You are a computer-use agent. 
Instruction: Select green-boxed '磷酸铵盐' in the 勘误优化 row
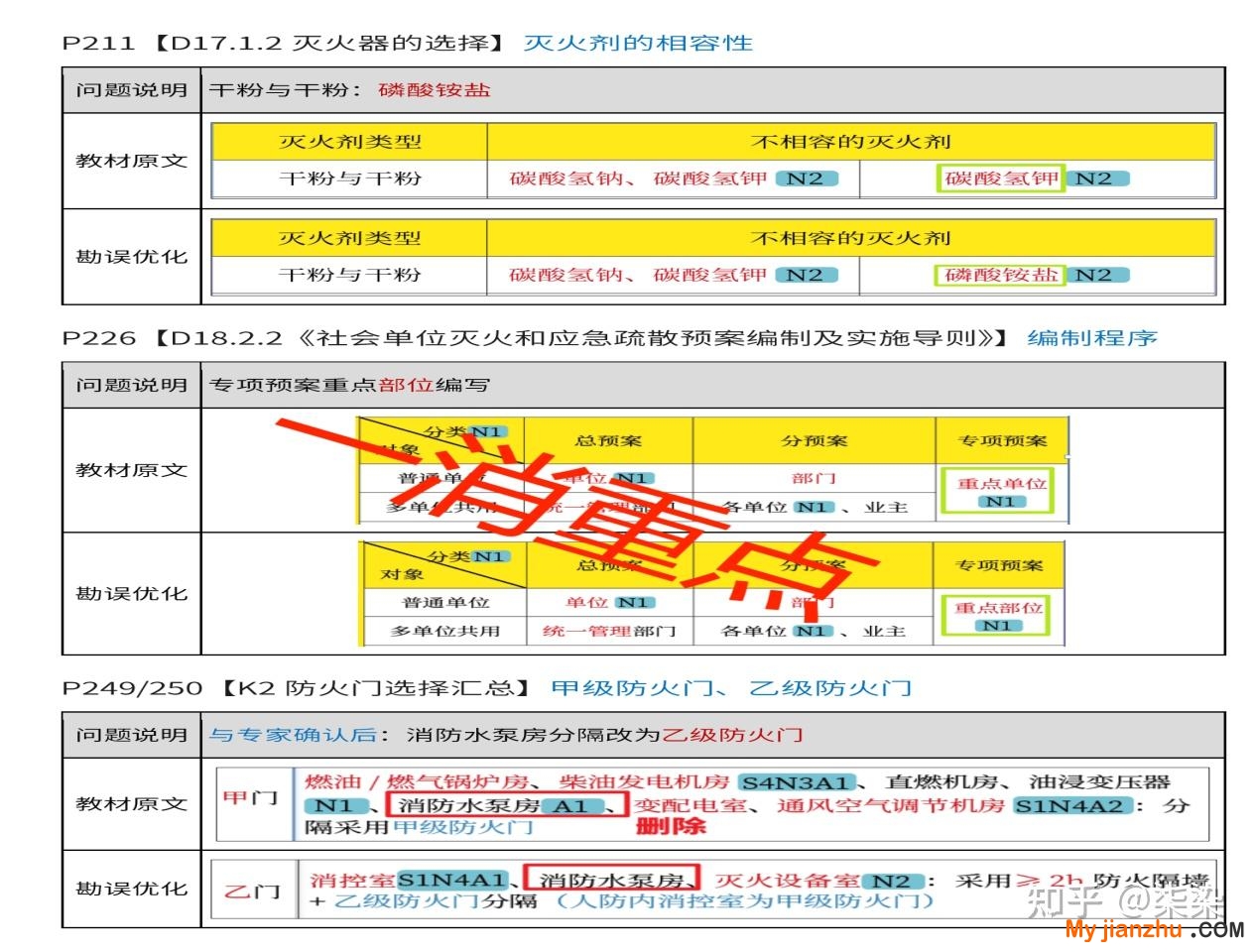(x=1001, y=275)
